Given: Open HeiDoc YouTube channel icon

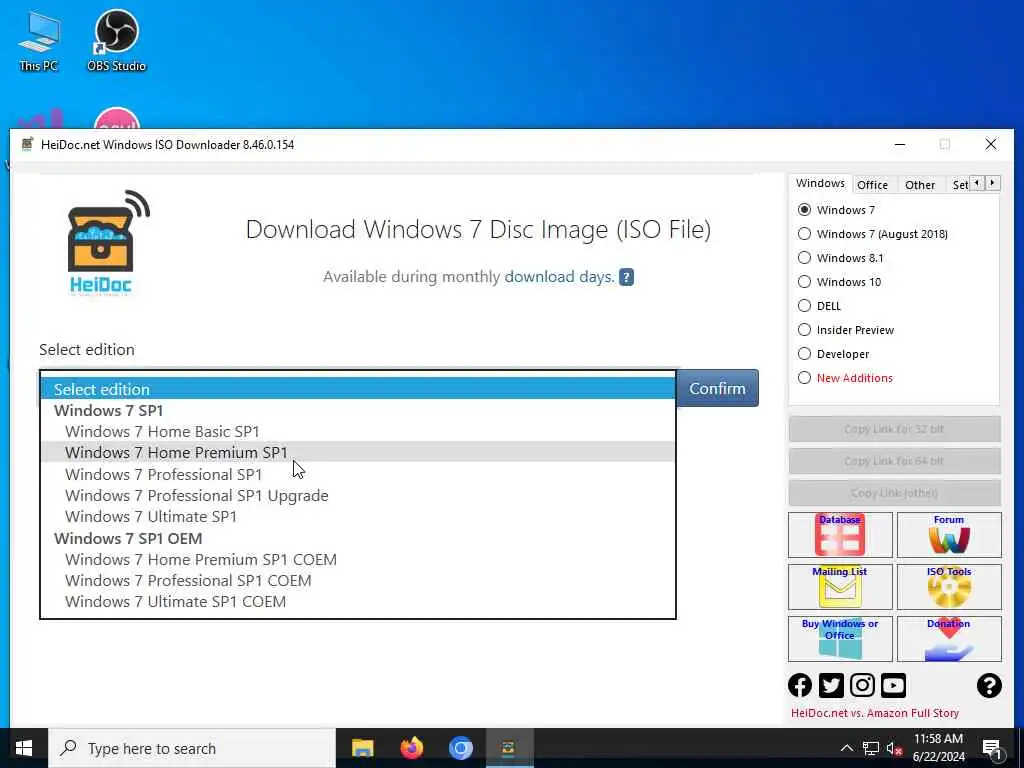Looking at the screenshot, I should click(893, 685).
